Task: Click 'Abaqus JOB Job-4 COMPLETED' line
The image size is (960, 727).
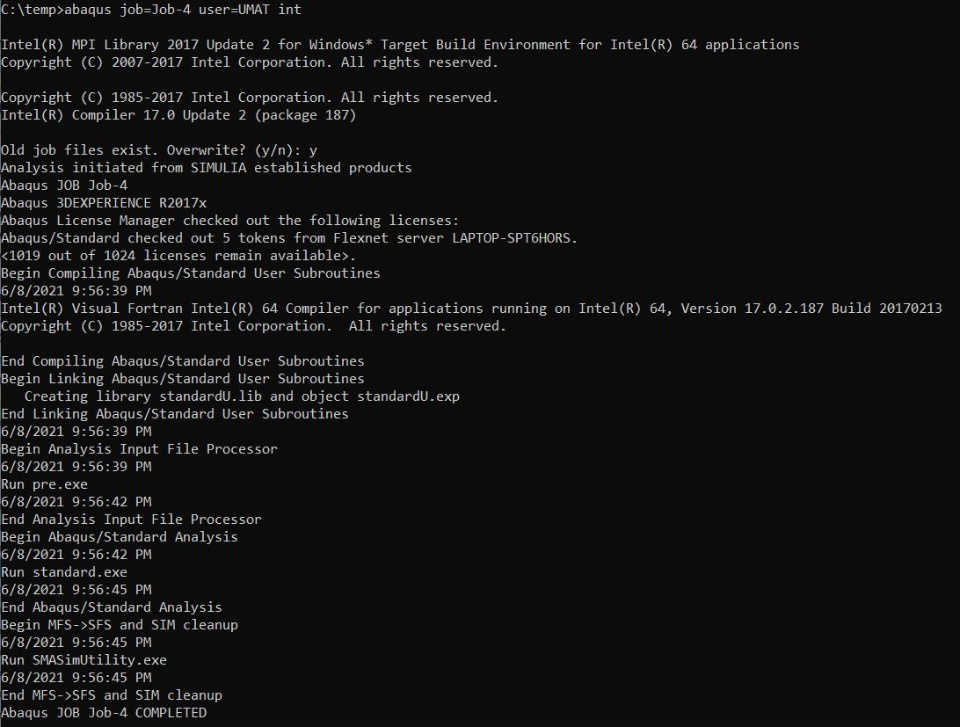Action: (104, 713)
